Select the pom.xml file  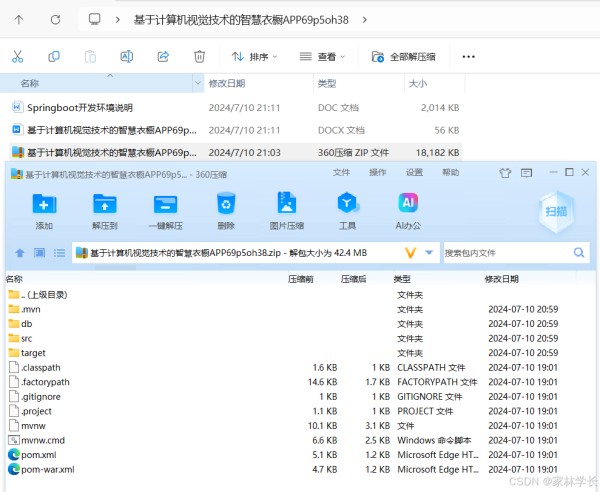pyautogui.click(x=33, y=455)
